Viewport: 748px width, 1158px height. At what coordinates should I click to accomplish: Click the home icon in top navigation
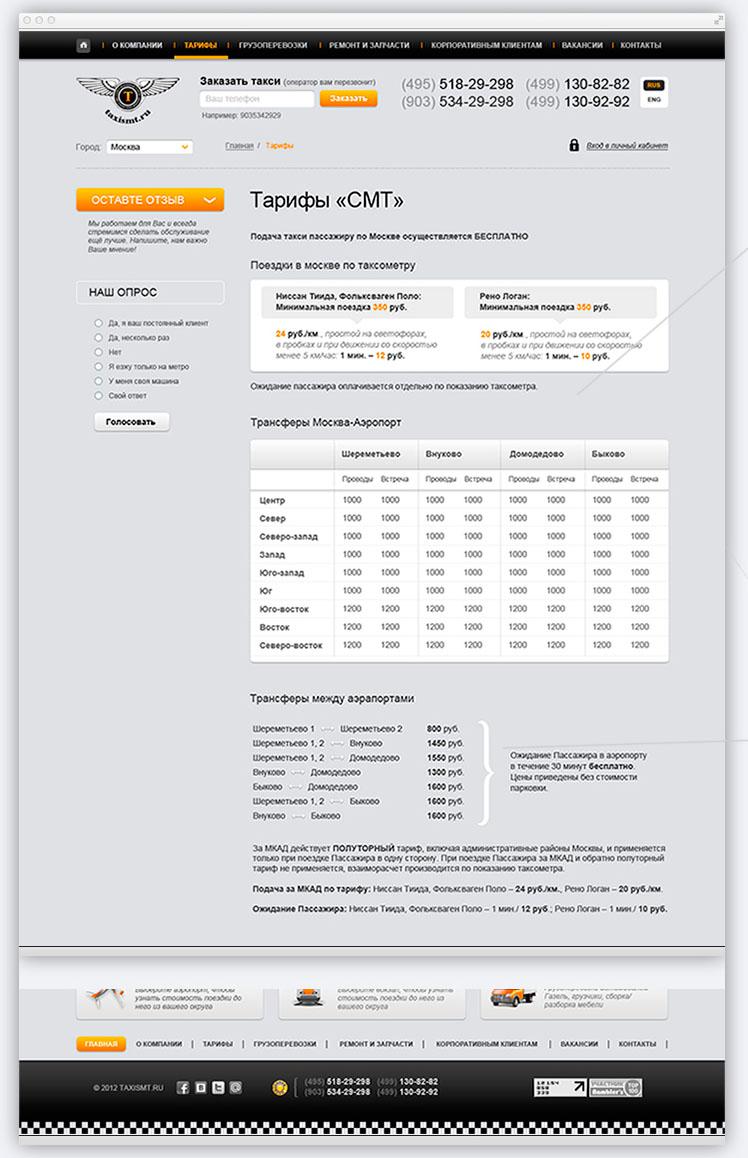coord(83,45)
